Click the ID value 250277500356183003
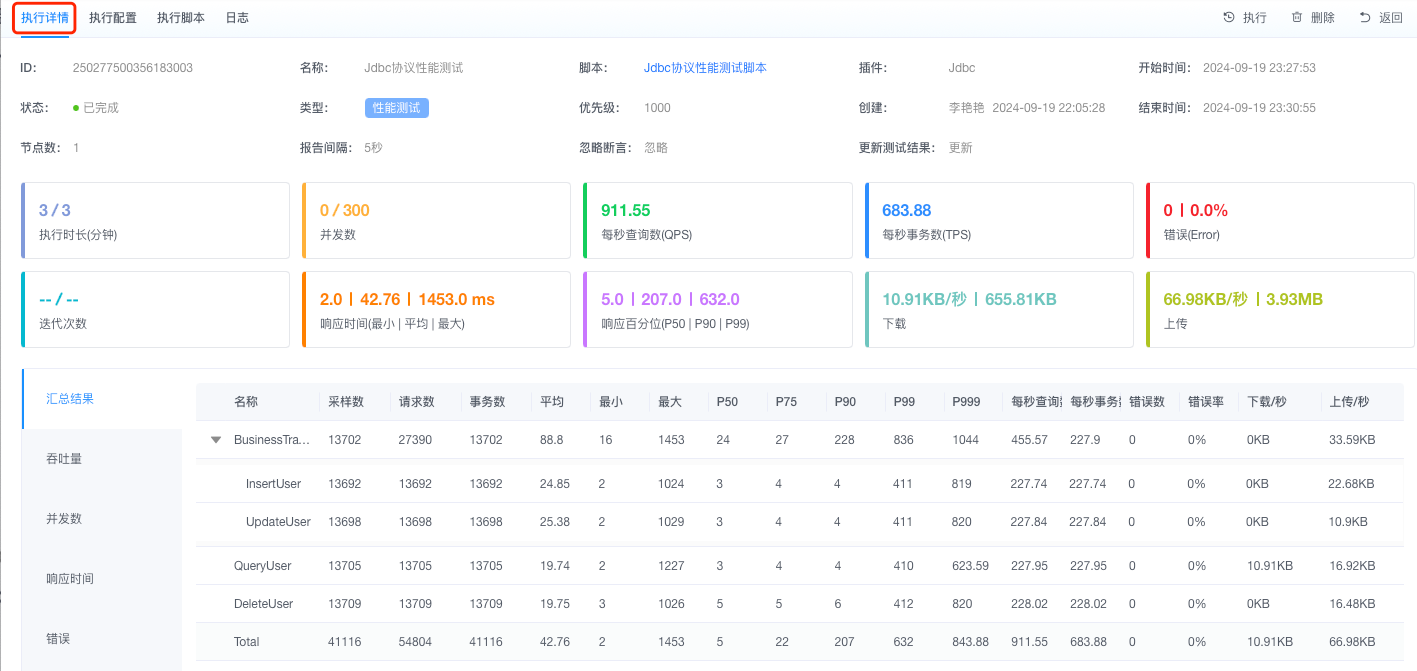 tap(133, 68)
